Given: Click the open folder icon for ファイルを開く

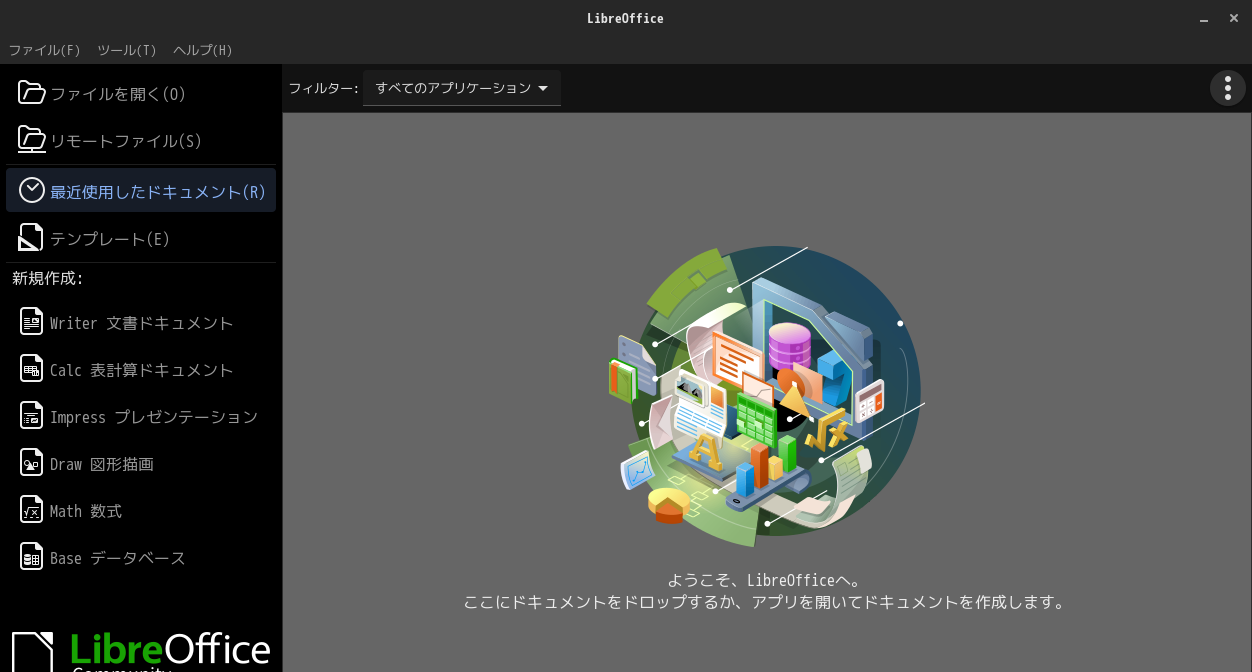Looking at the screenshot, I should coord(32,93).
